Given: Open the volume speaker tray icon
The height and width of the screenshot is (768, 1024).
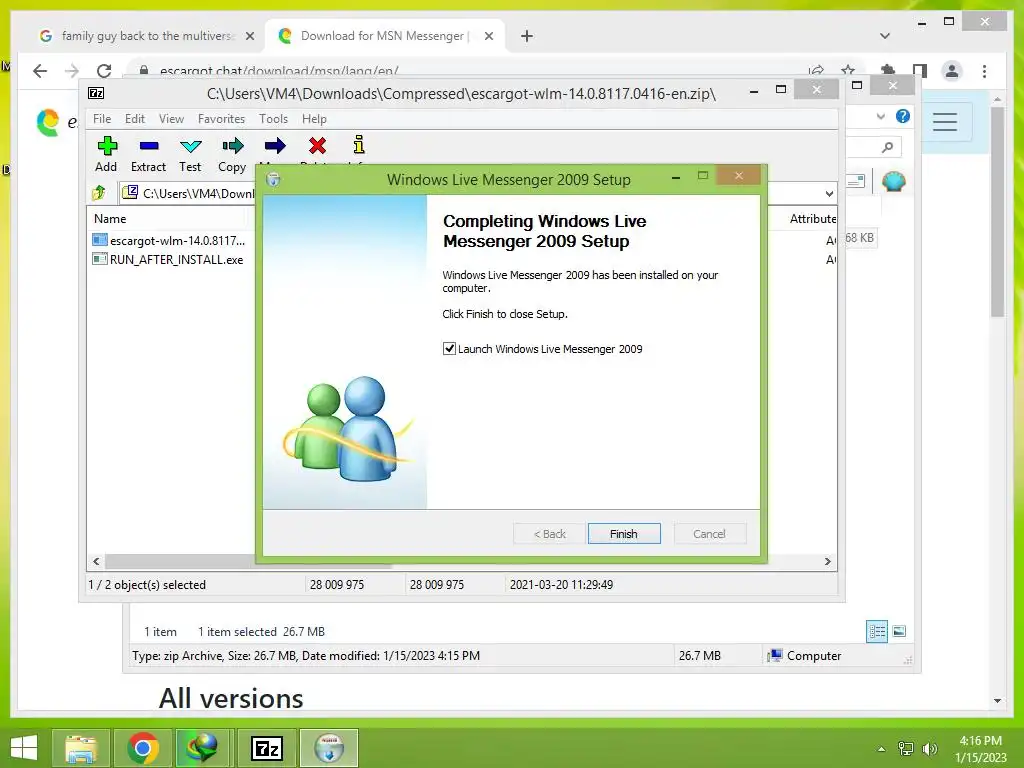Looking at the screenshot, I should tap(929, 749).
